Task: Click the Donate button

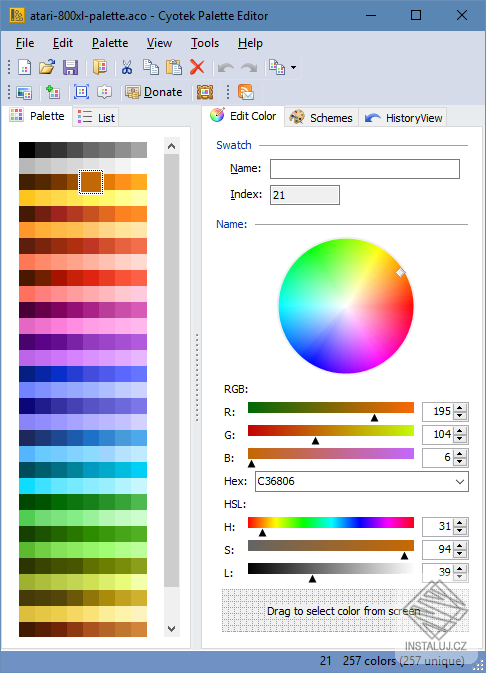Action: click(154, 92)
